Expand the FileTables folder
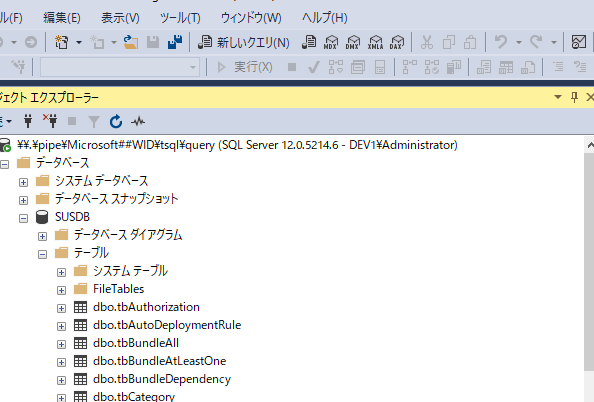Viewport: 594px width, 402px height. (x=61, y=290)
